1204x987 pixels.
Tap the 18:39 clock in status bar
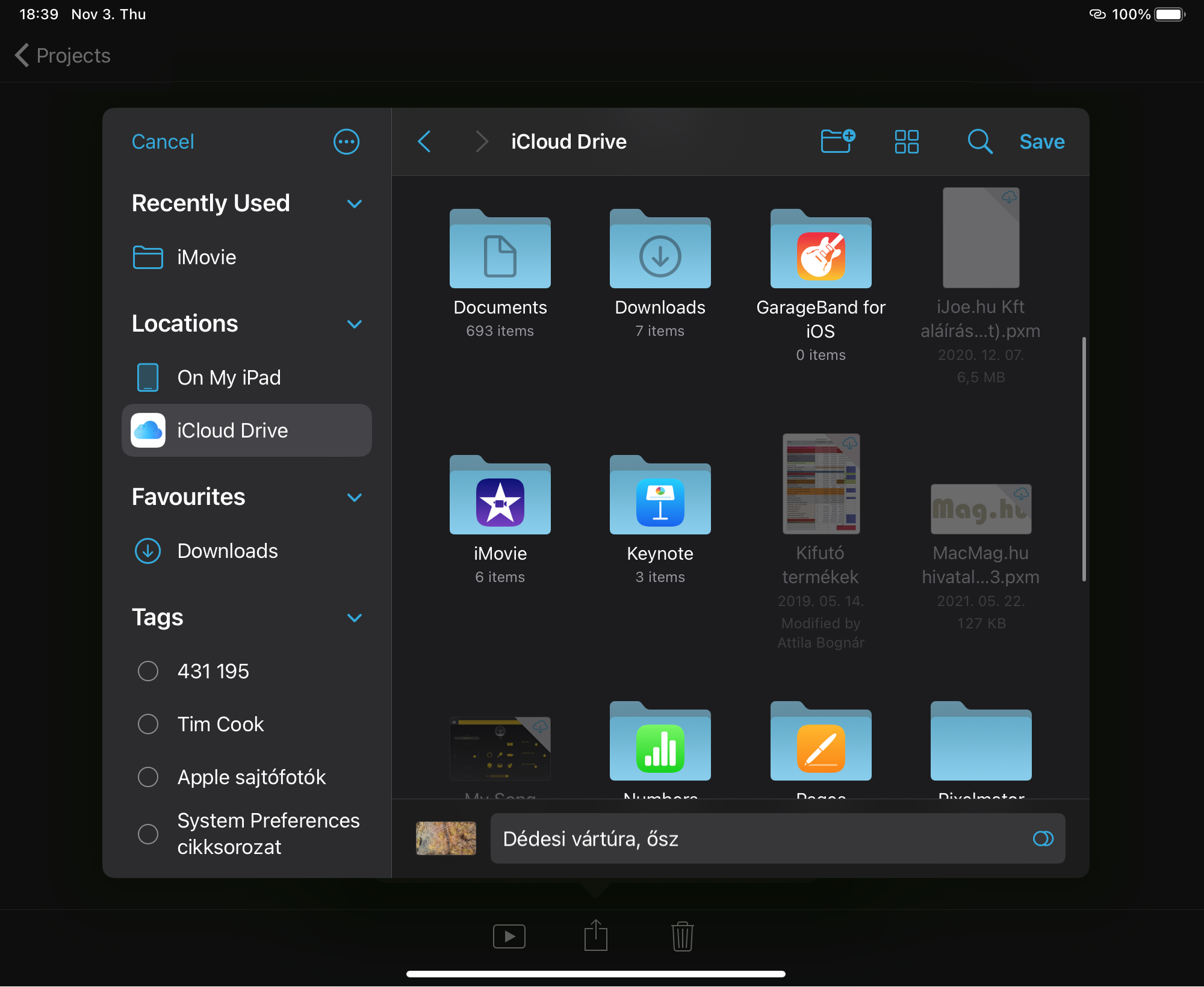tap(39, 14)
